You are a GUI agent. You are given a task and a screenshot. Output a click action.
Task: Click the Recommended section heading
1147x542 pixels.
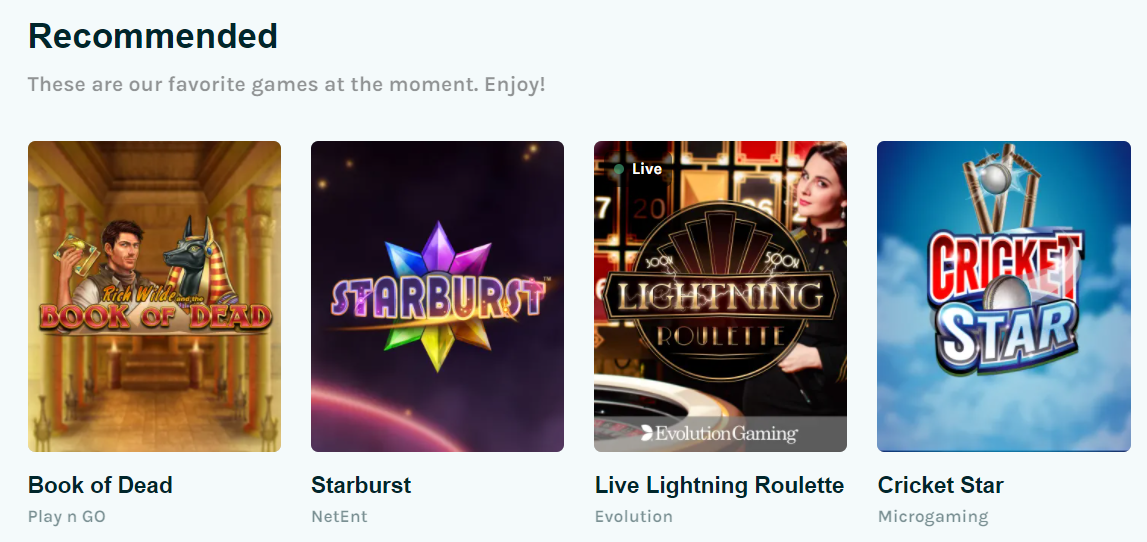(153, 36)
